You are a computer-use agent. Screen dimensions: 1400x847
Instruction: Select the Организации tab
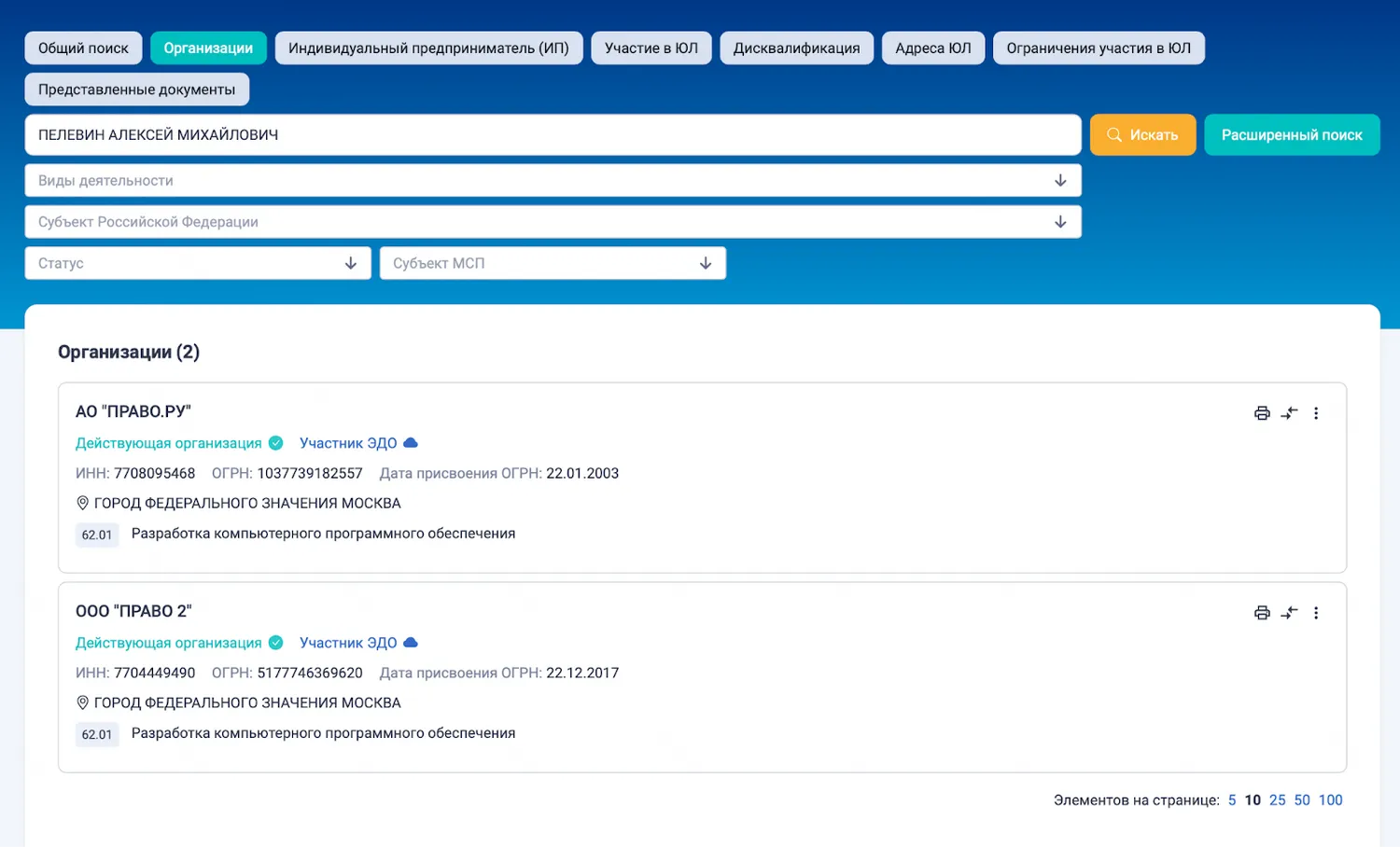pos(208,48)
